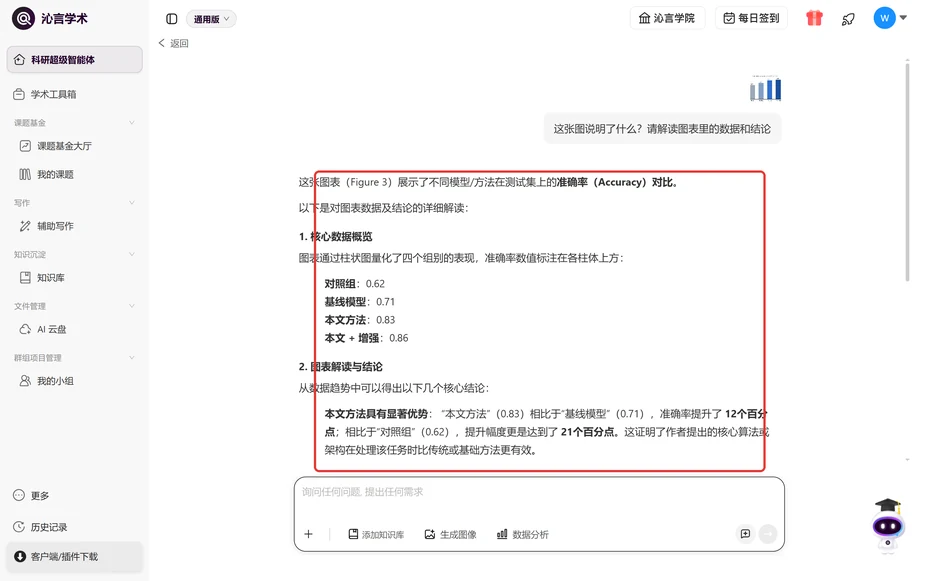Click the rocket icon in header

point(848,19)
